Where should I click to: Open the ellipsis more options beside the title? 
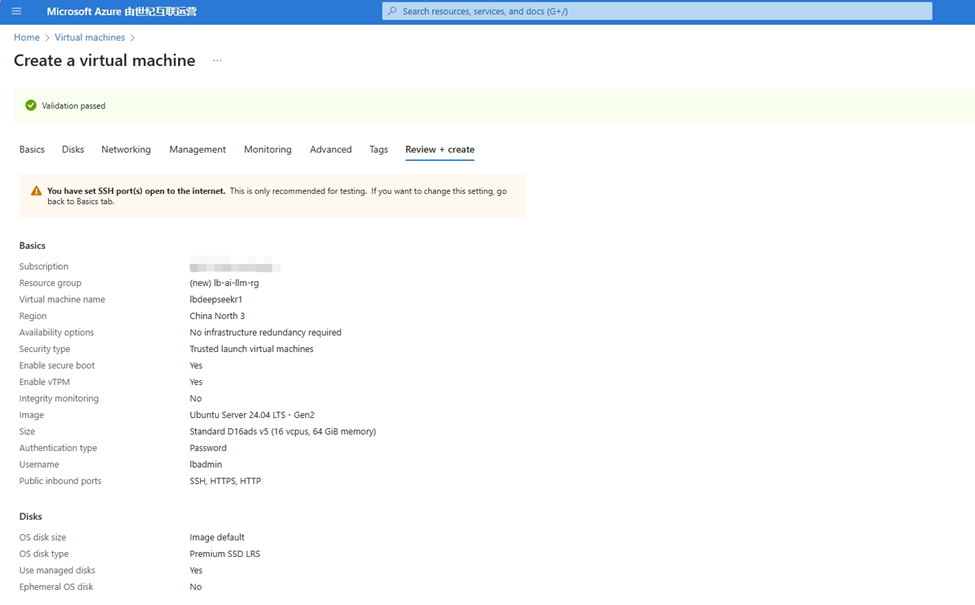[x=217, y=61]
